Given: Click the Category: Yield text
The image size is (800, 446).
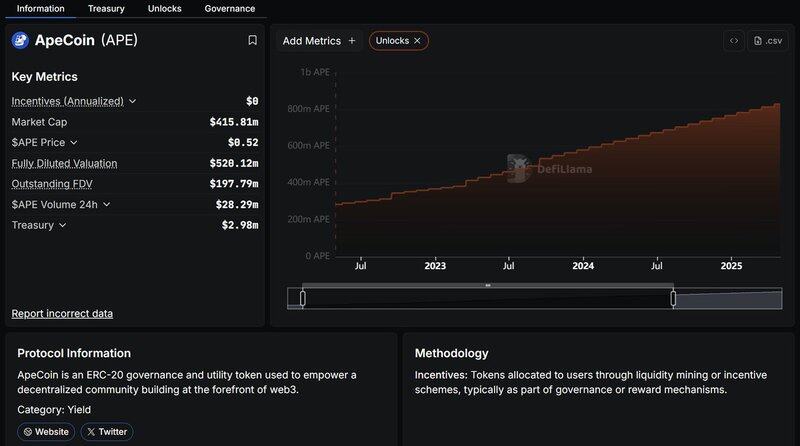Looking at the screenshot, I should (54, 409).
